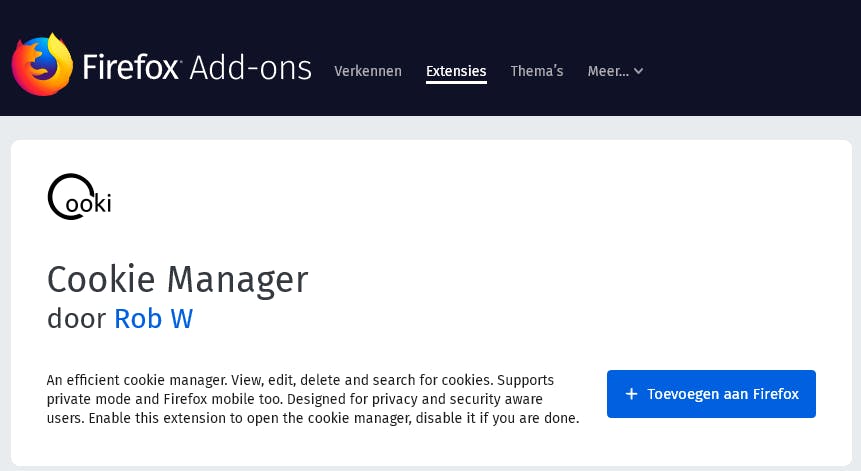The image size is (861, 471).
Task: Expand the Meer… dropdown menu
Action: (x=608, y=71)
